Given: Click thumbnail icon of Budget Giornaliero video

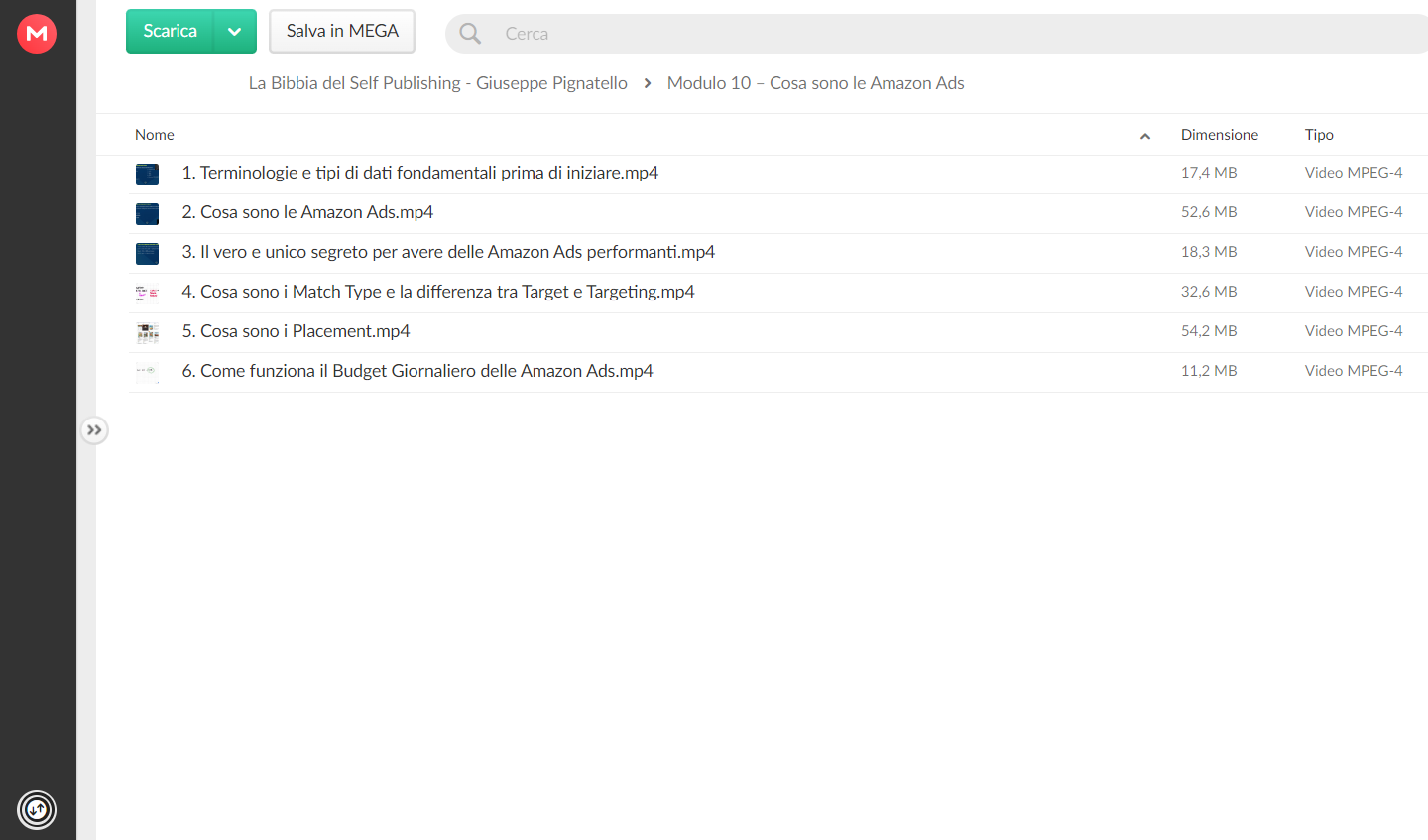Looking at the screenshot, I should tap(147, 372).
